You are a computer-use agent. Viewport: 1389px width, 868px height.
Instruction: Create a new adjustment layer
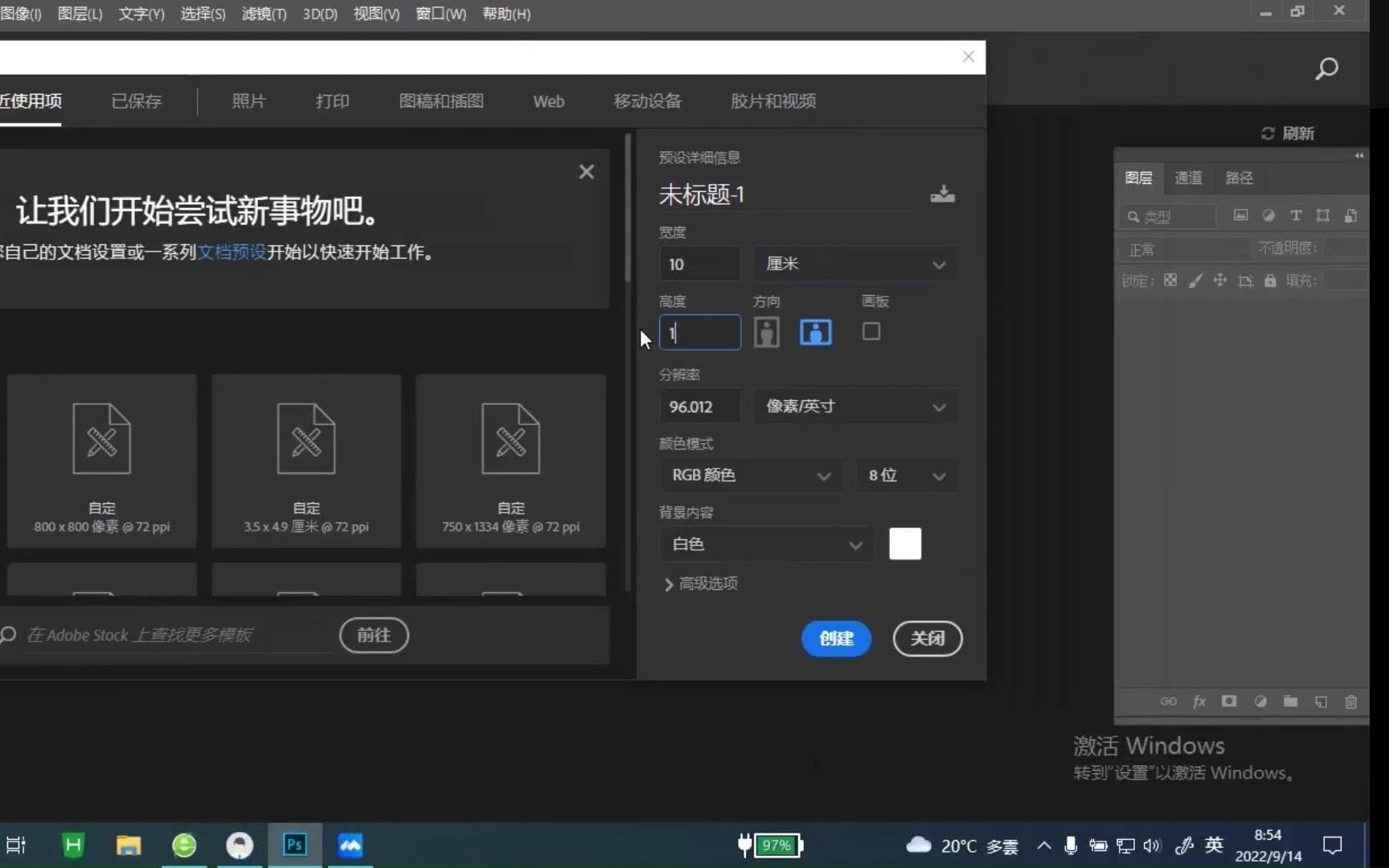(1260, 702)
